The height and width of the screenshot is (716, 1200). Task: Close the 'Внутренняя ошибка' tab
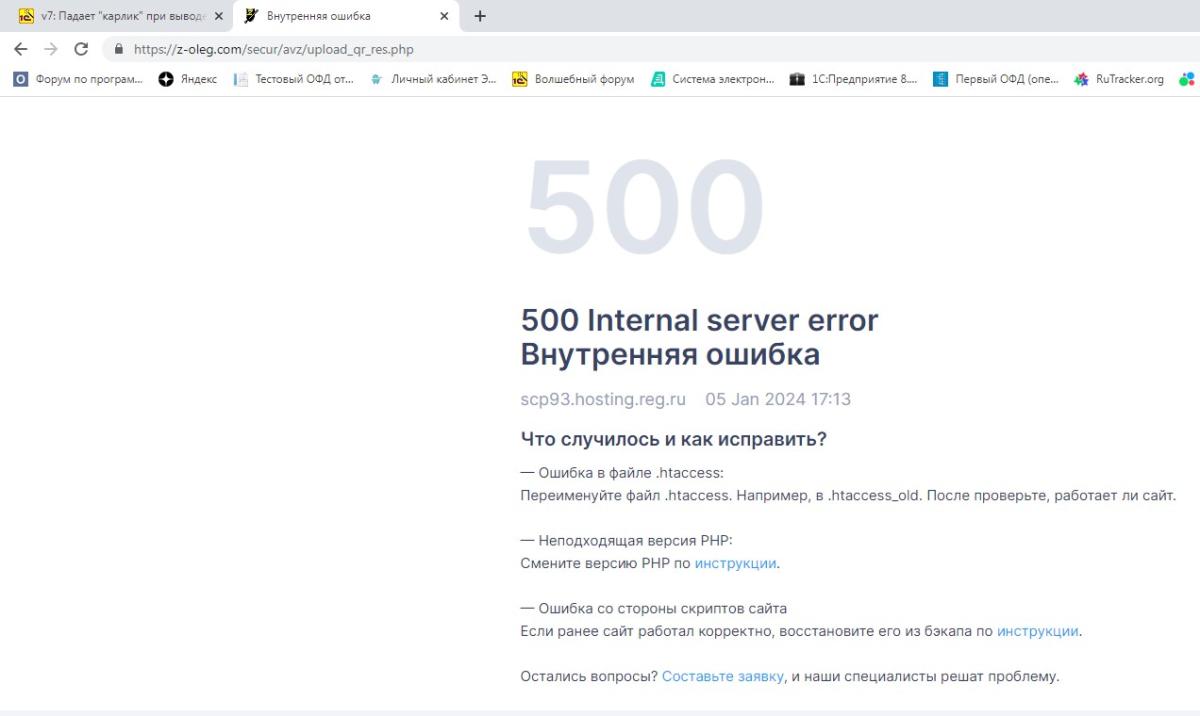pos(444,16)
